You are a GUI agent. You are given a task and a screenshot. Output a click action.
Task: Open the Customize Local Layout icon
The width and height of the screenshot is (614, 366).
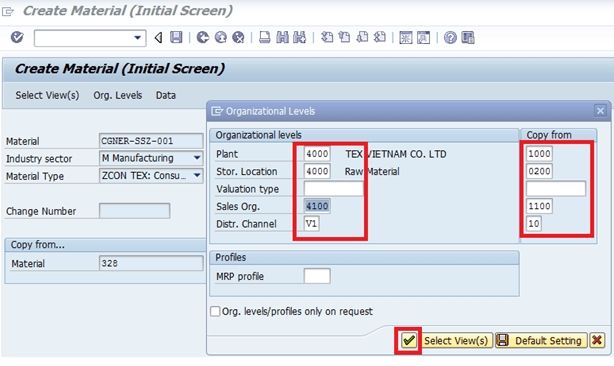pos(468,38)
